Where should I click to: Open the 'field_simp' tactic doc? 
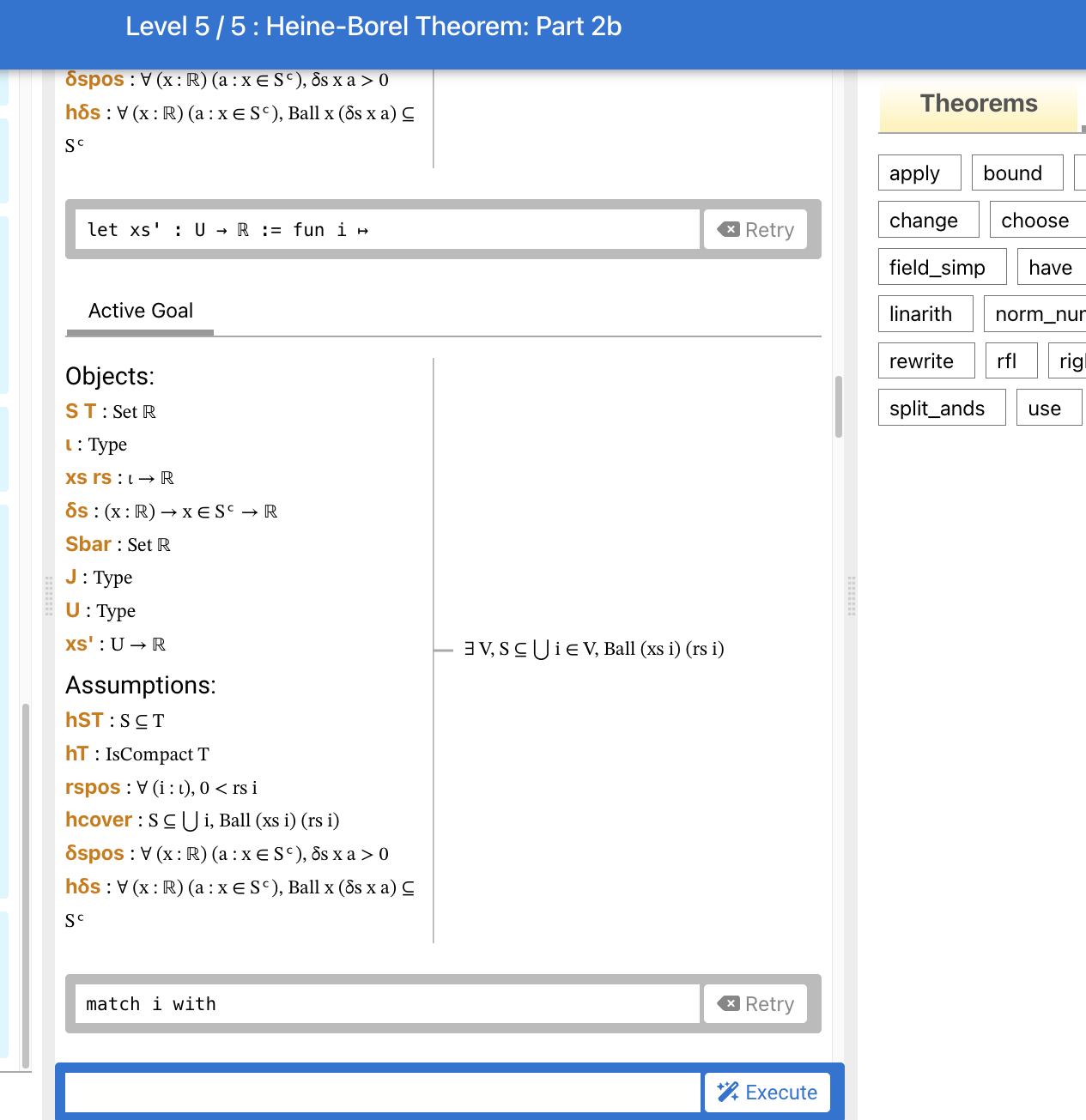pyautogui.click(x=941, y=267)
